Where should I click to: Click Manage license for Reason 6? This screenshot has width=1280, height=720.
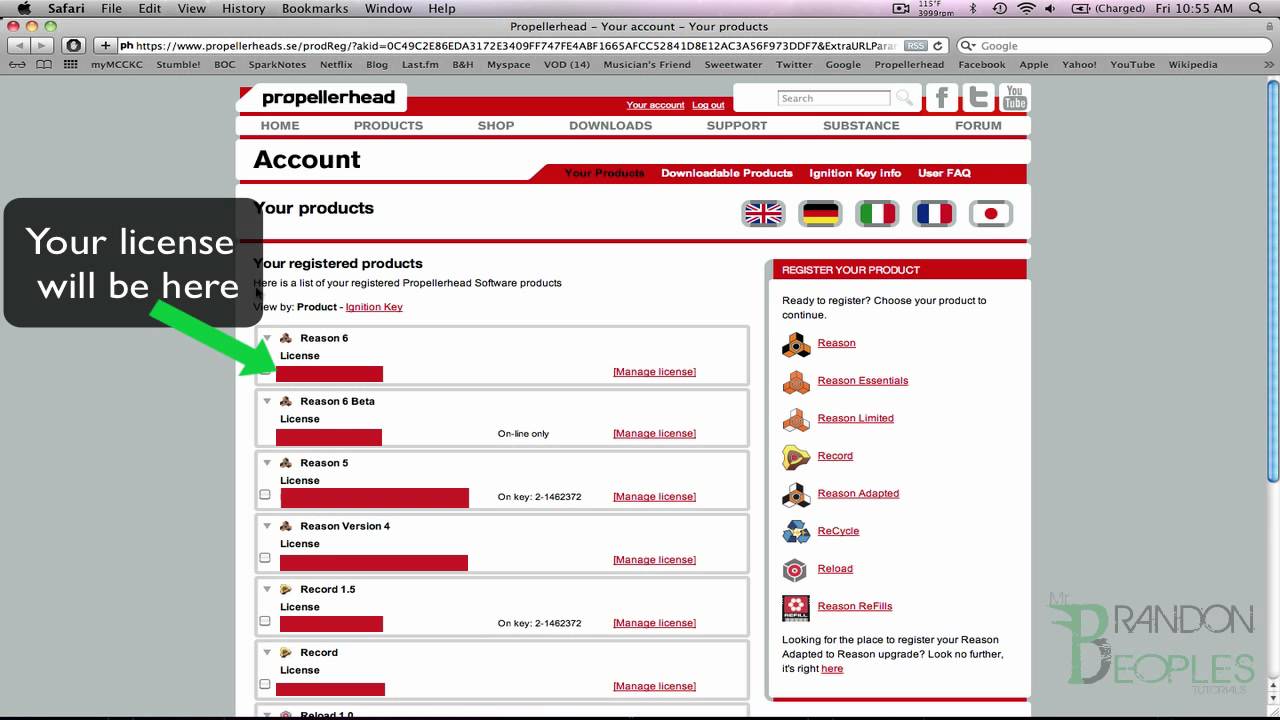click(654, 372)
